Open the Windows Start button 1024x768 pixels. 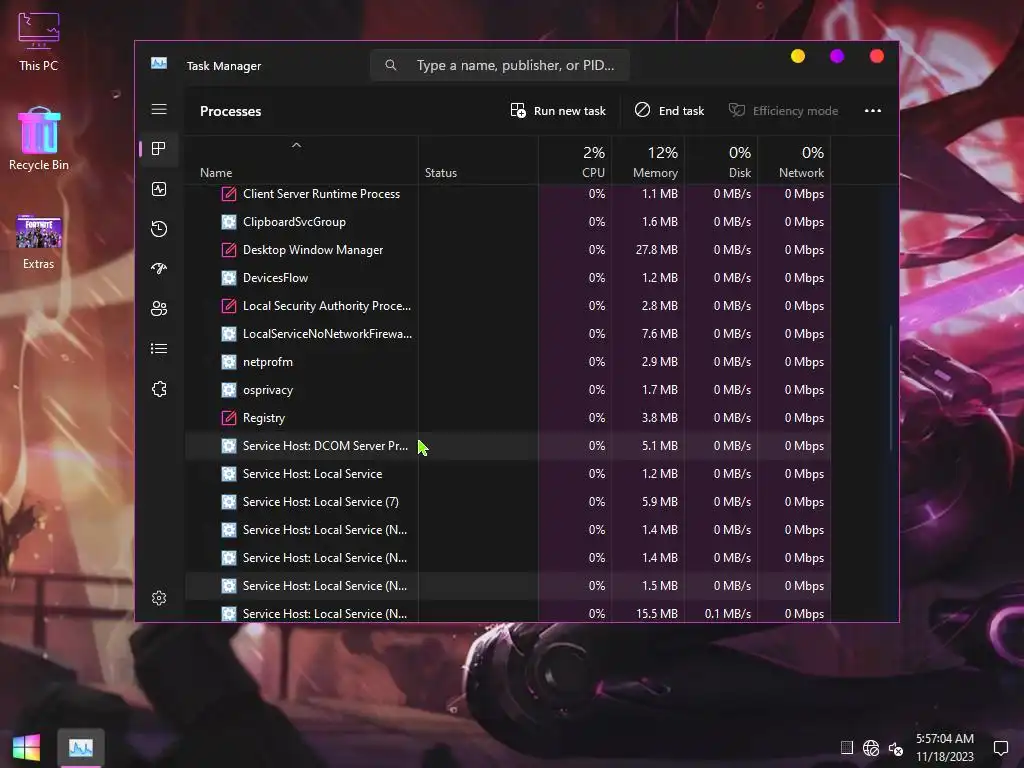pos(26,747)
